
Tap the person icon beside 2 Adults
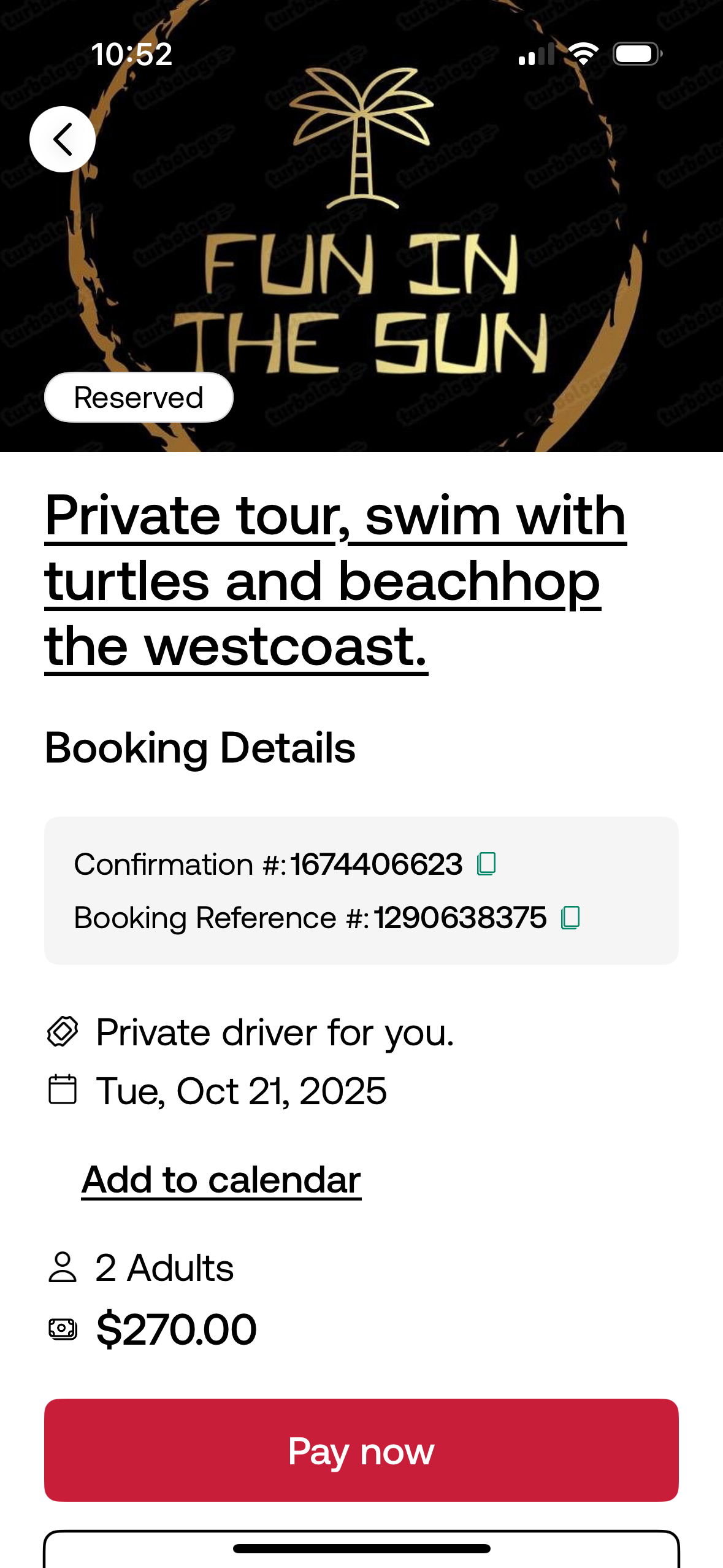pos(63,1267)
